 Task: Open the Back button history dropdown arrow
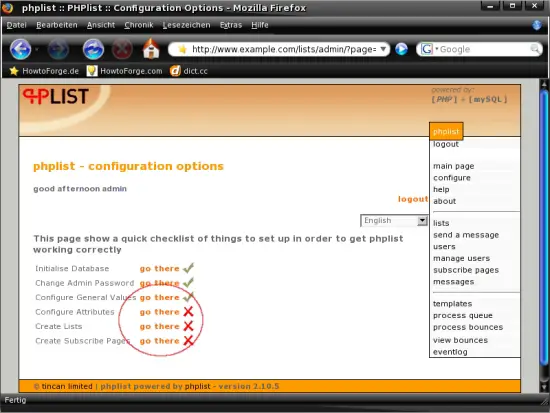click(x=36, y=49)
